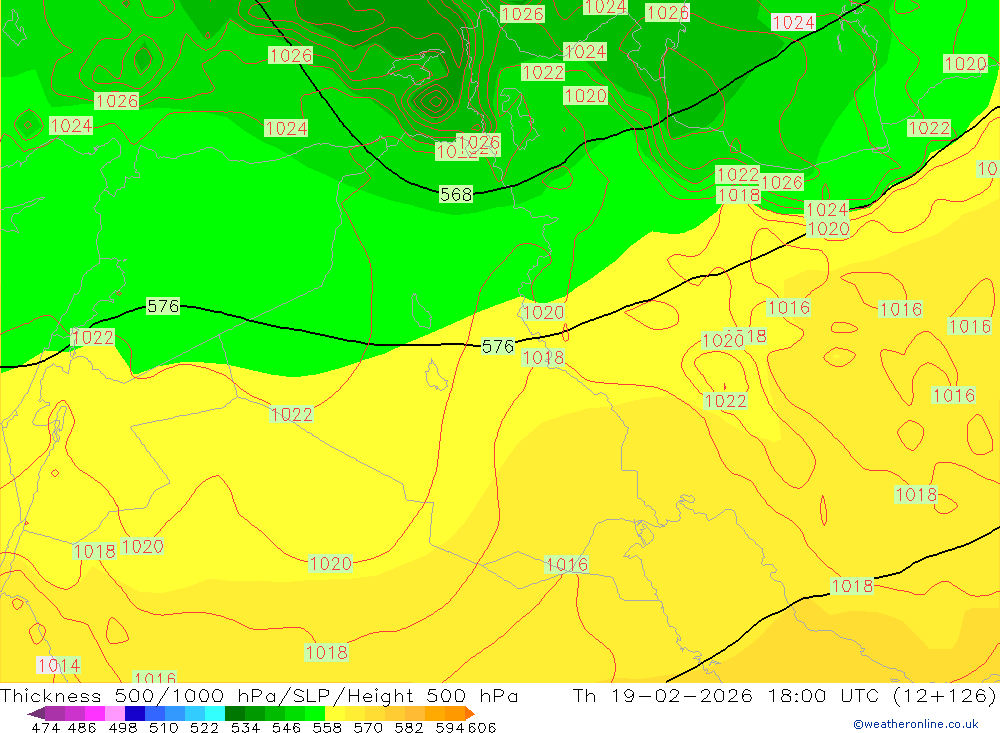1000x733 pixels.
Task: Click the purple left arrow on the legend
Action: (x=36, y=713)
